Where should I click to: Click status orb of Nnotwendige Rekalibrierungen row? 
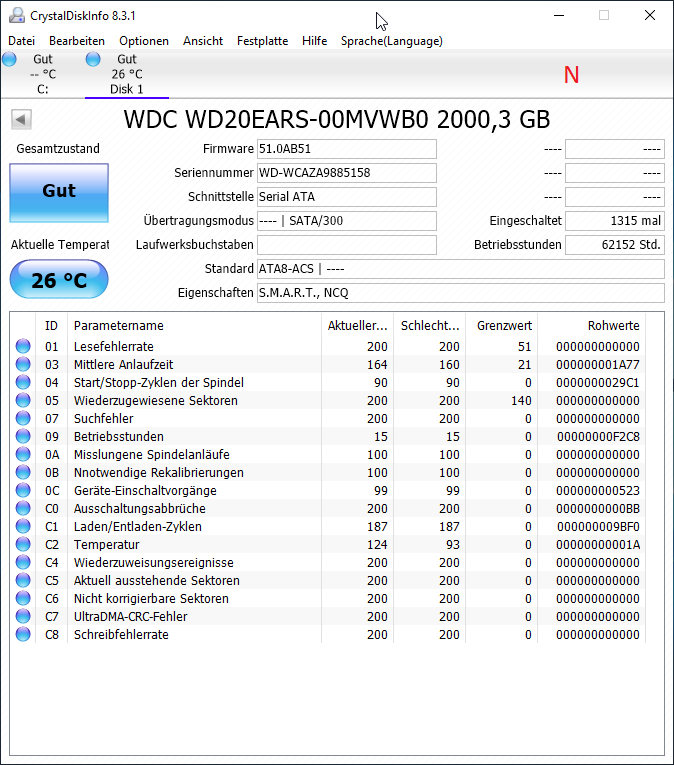23,473
